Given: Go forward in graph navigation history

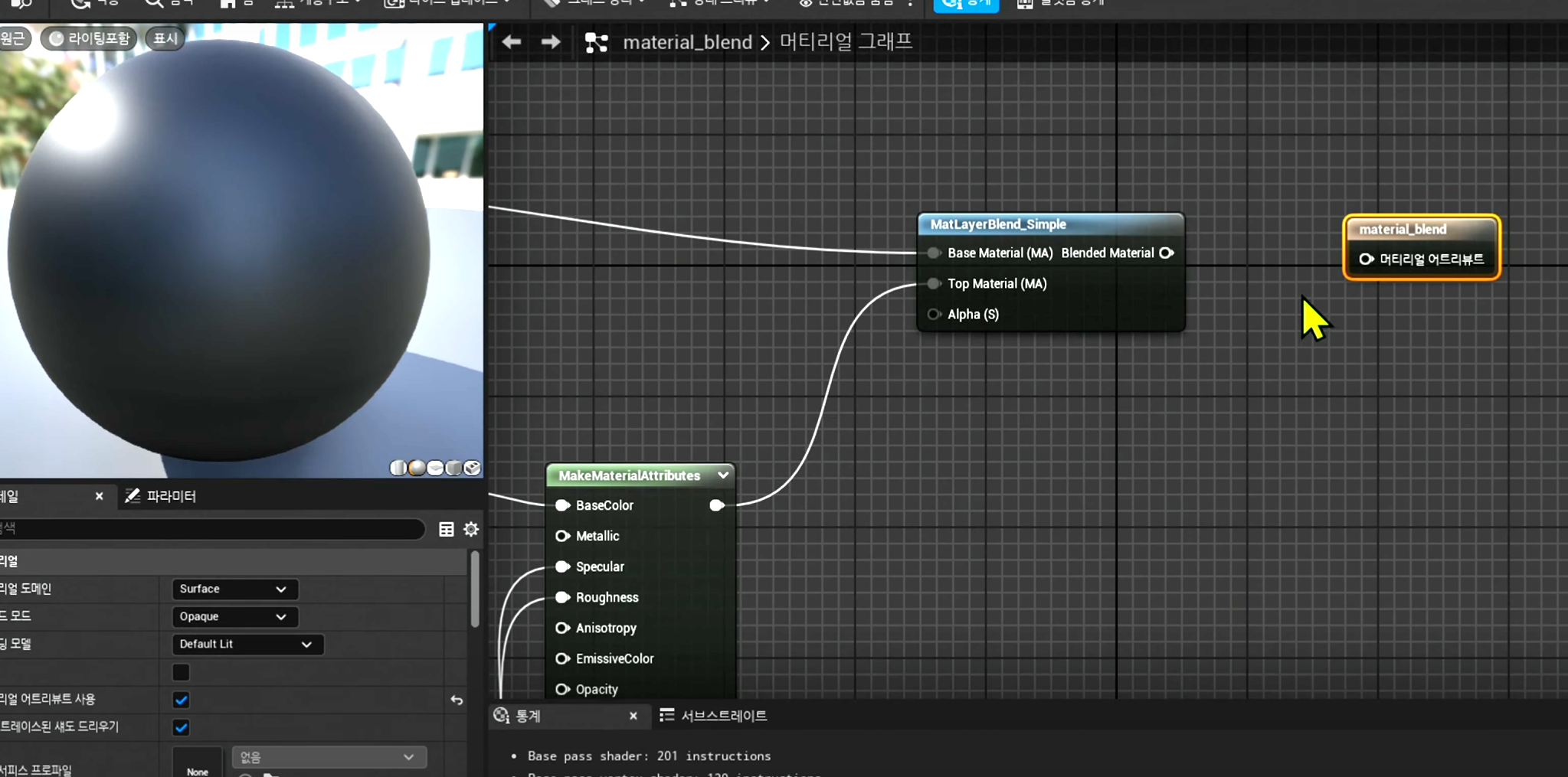Looking at the screenshot, I should (x=551, y=41).
